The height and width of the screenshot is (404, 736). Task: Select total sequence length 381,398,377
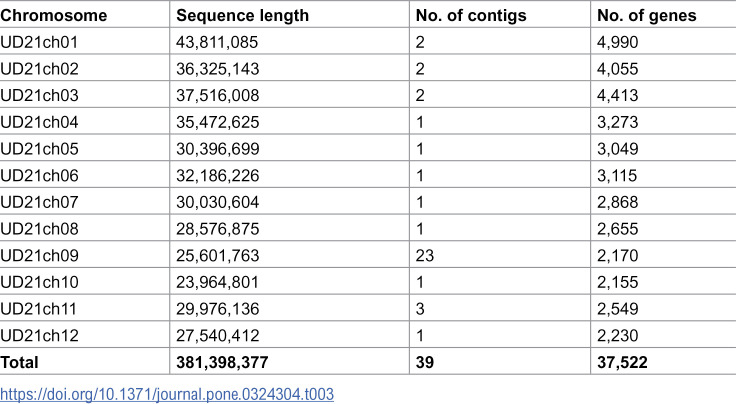pyautogui.click(x=222, y=362)
